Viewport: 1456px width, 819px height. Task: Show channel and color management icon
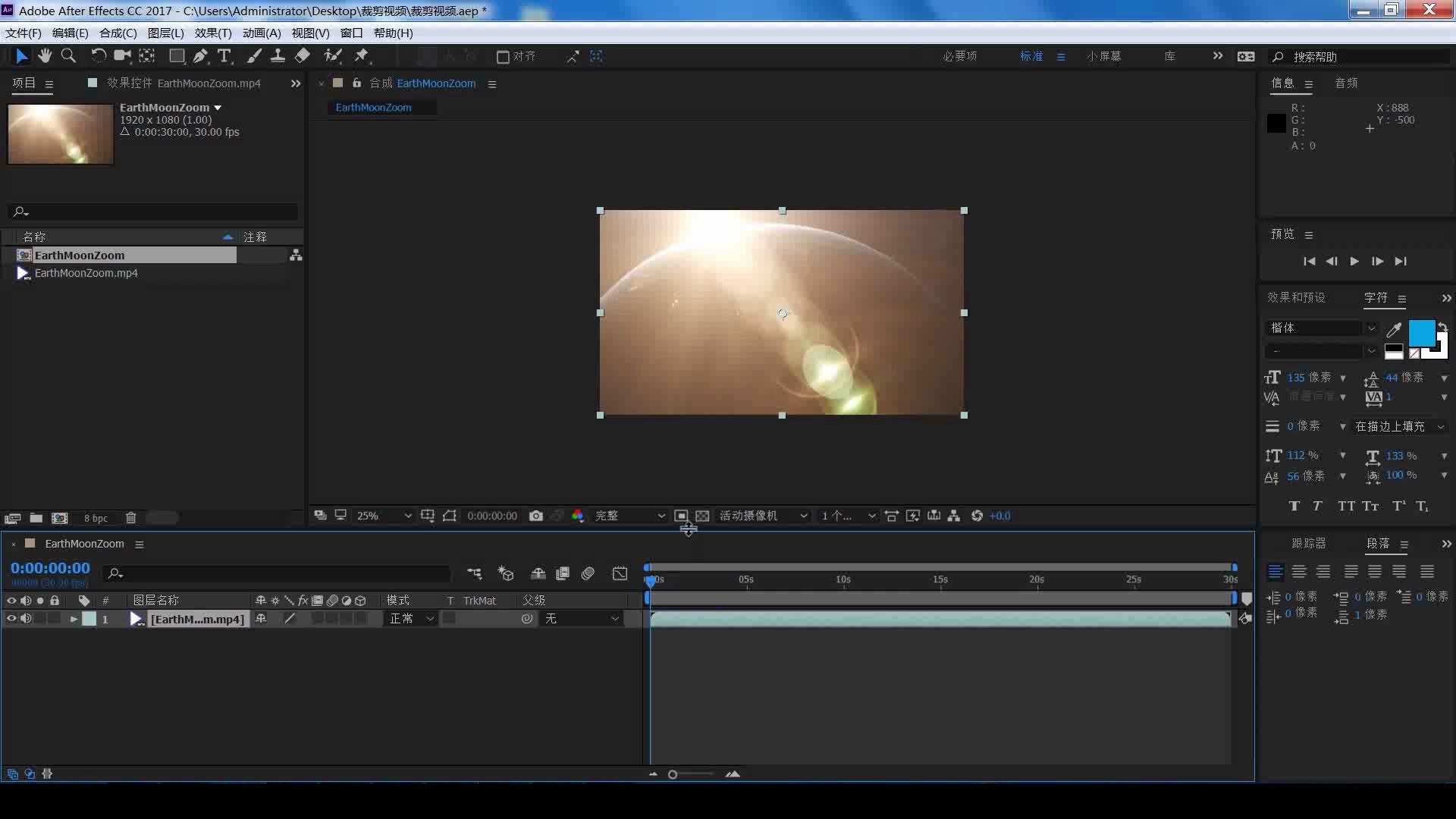578,516
